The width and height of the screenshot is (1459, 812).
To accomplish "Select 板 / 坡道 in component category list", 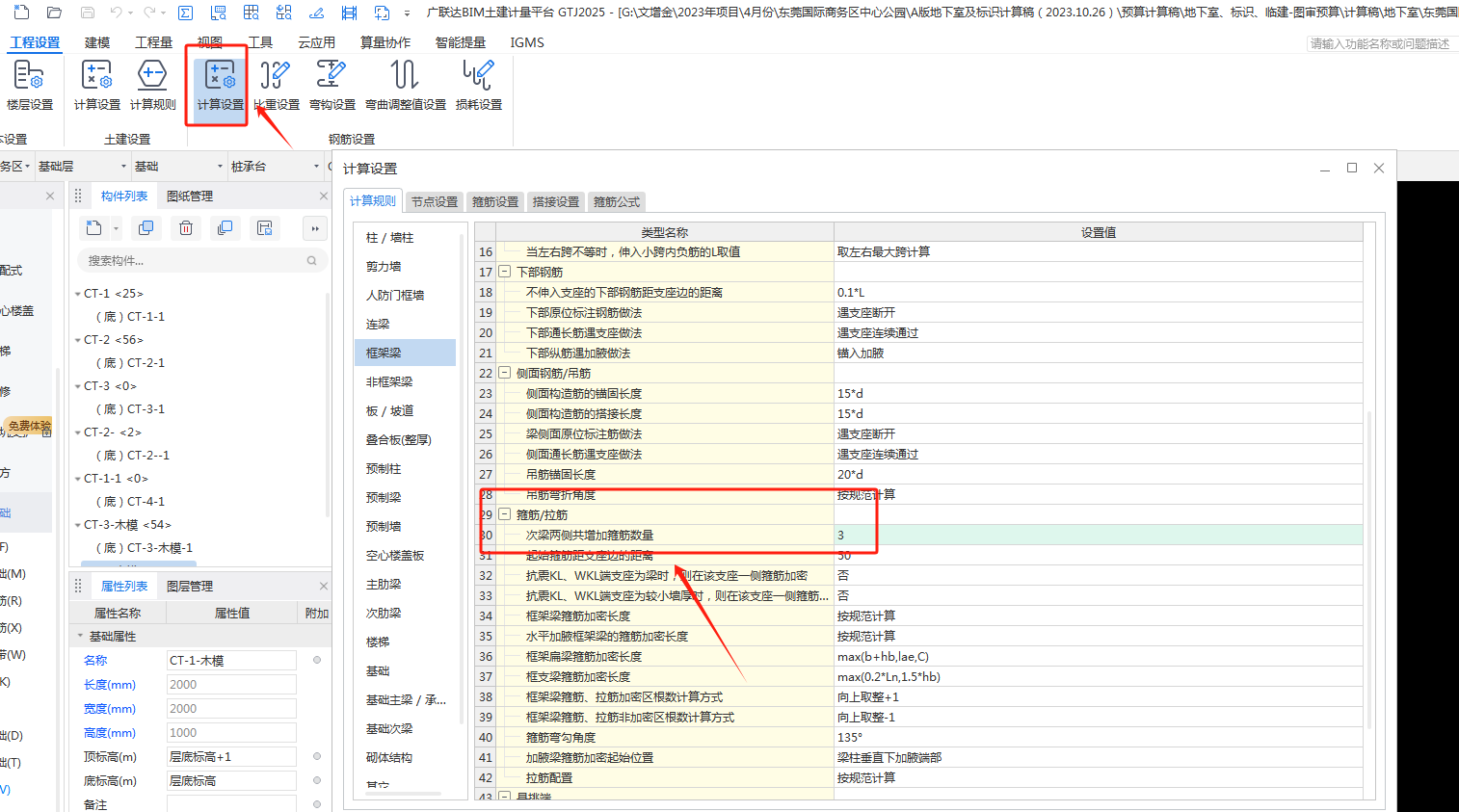I will pyautogui.click(x=405, y=410).
